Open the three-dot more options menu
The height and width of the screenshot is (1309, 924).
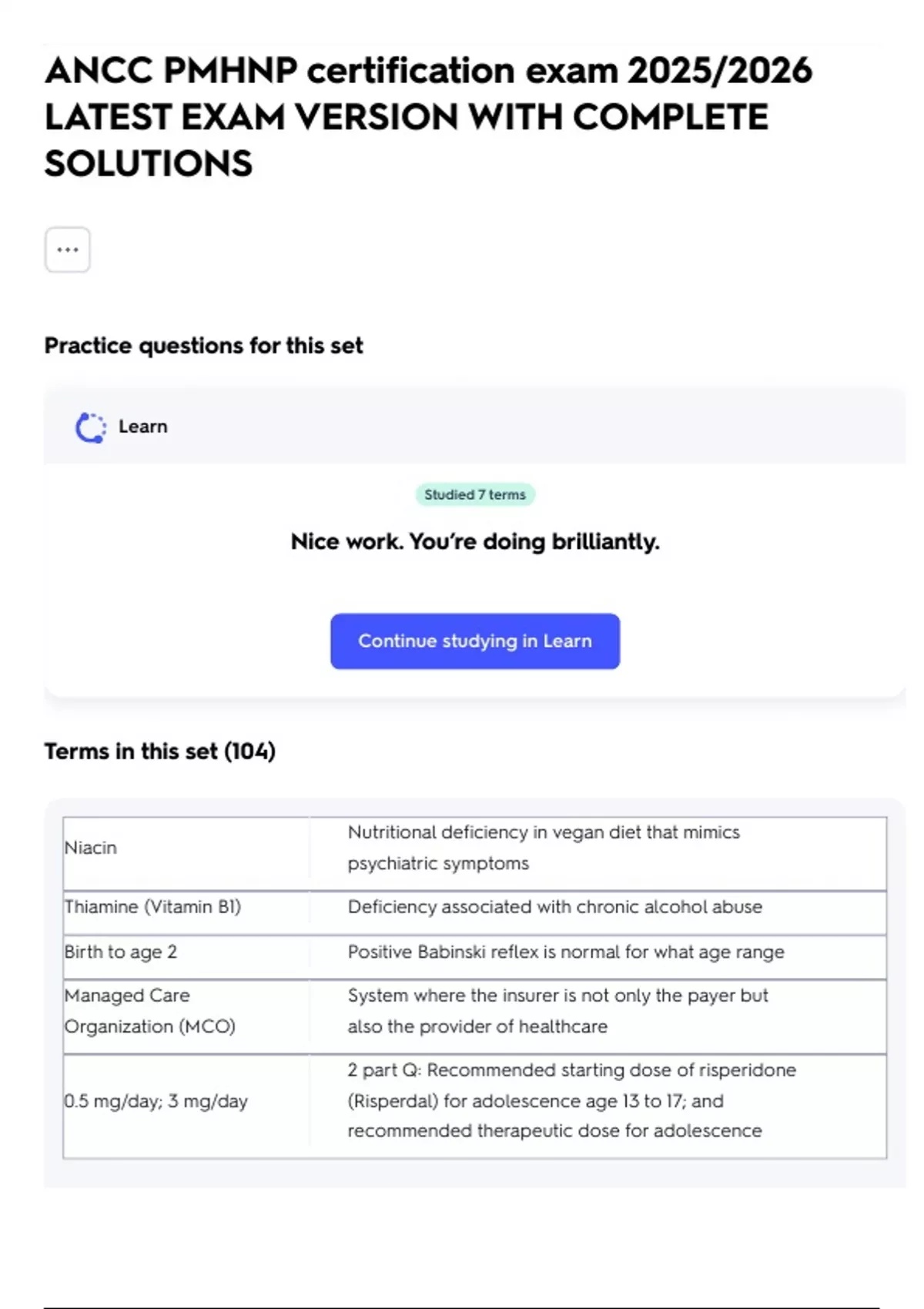68,249
